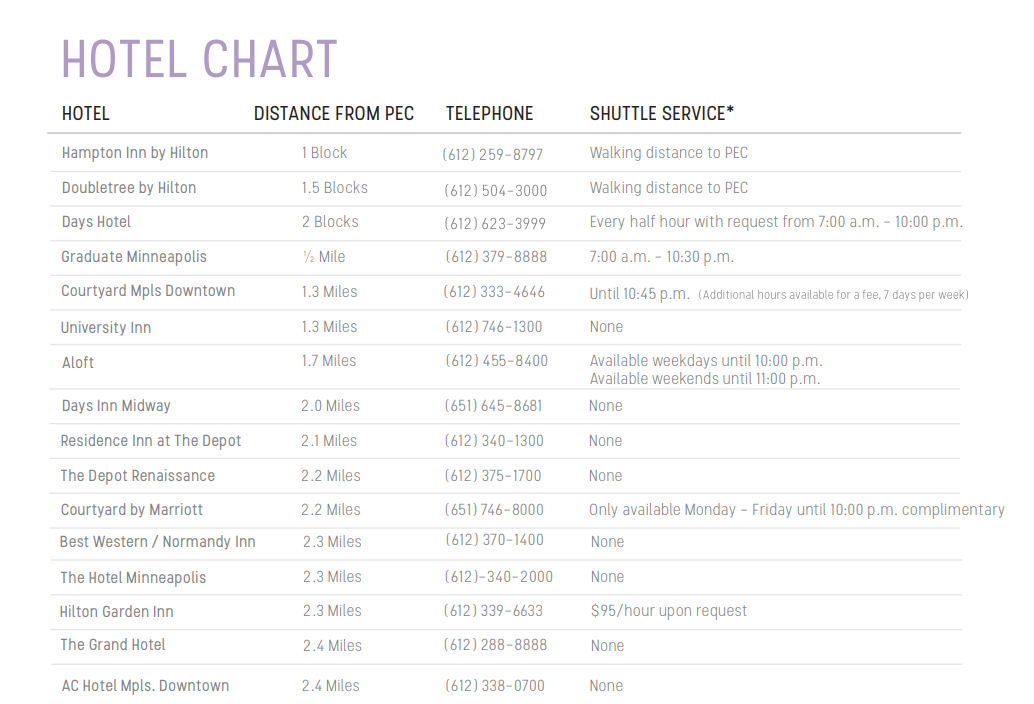
Task: Click phone number (612) 333-4646
Action: click(x=494, y=292)
